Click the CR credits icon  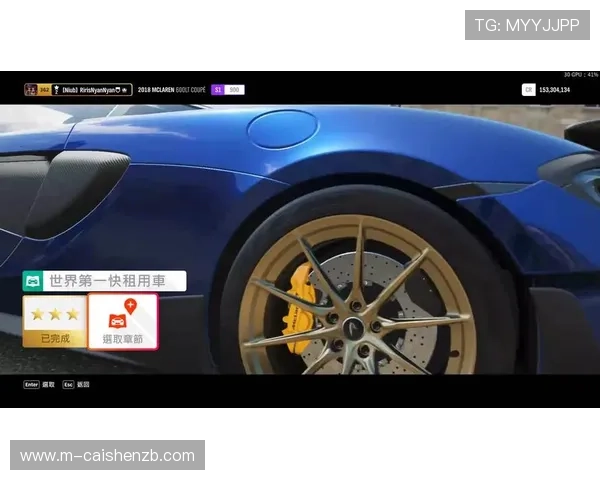528,90
